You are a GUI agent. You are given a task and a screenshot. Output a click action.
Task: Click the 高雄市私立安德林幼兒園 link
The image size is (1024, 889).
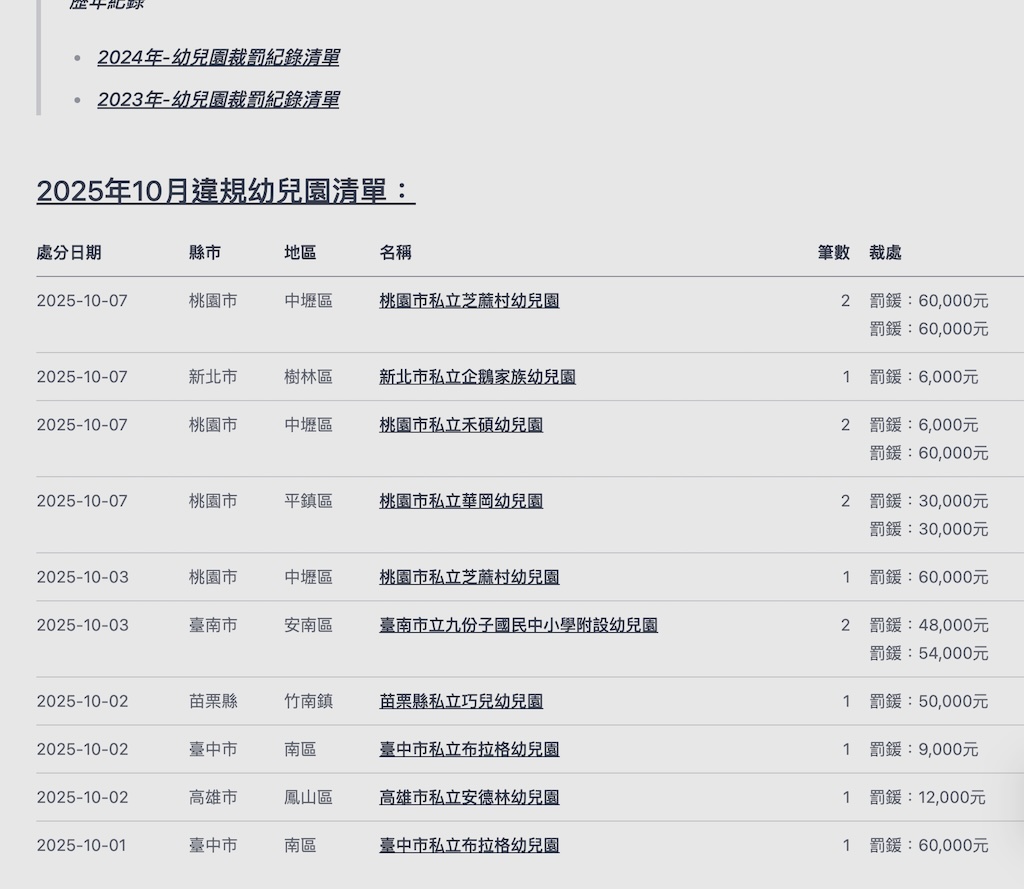click(468, 797)
